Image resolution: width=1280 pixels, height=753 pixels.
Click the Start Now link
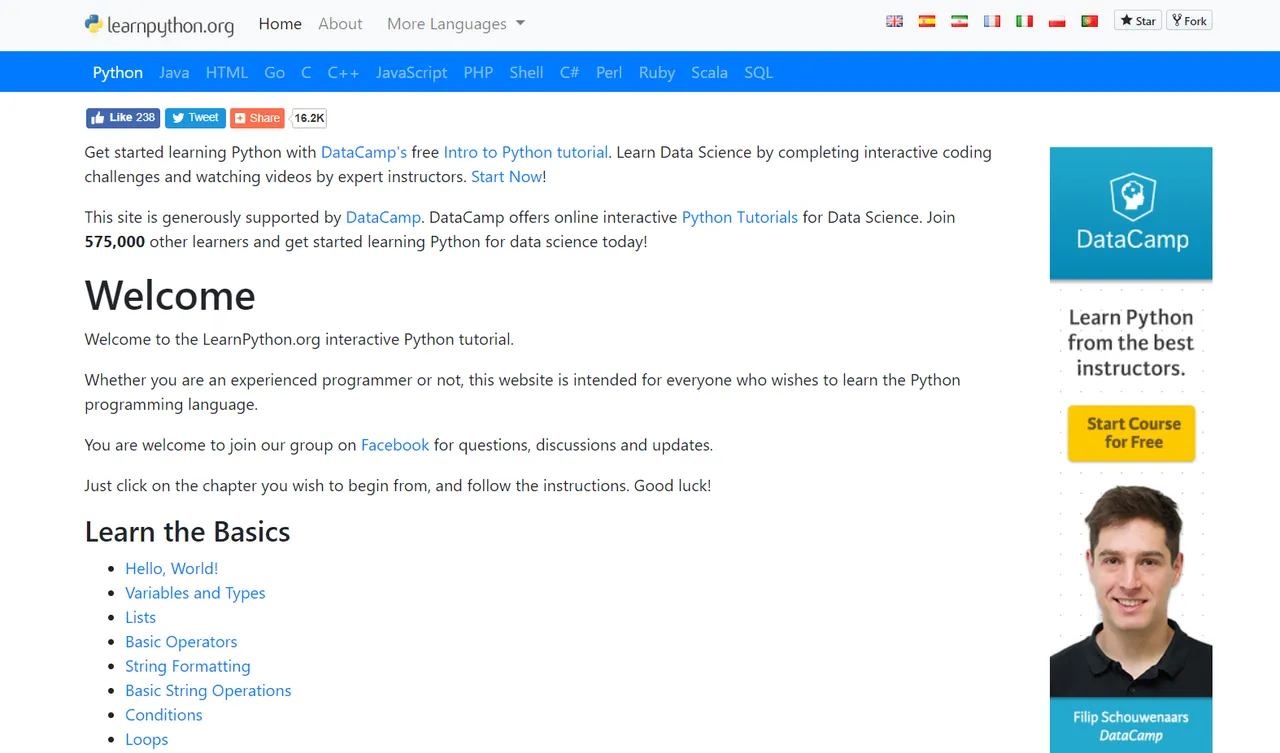[506, 176]
